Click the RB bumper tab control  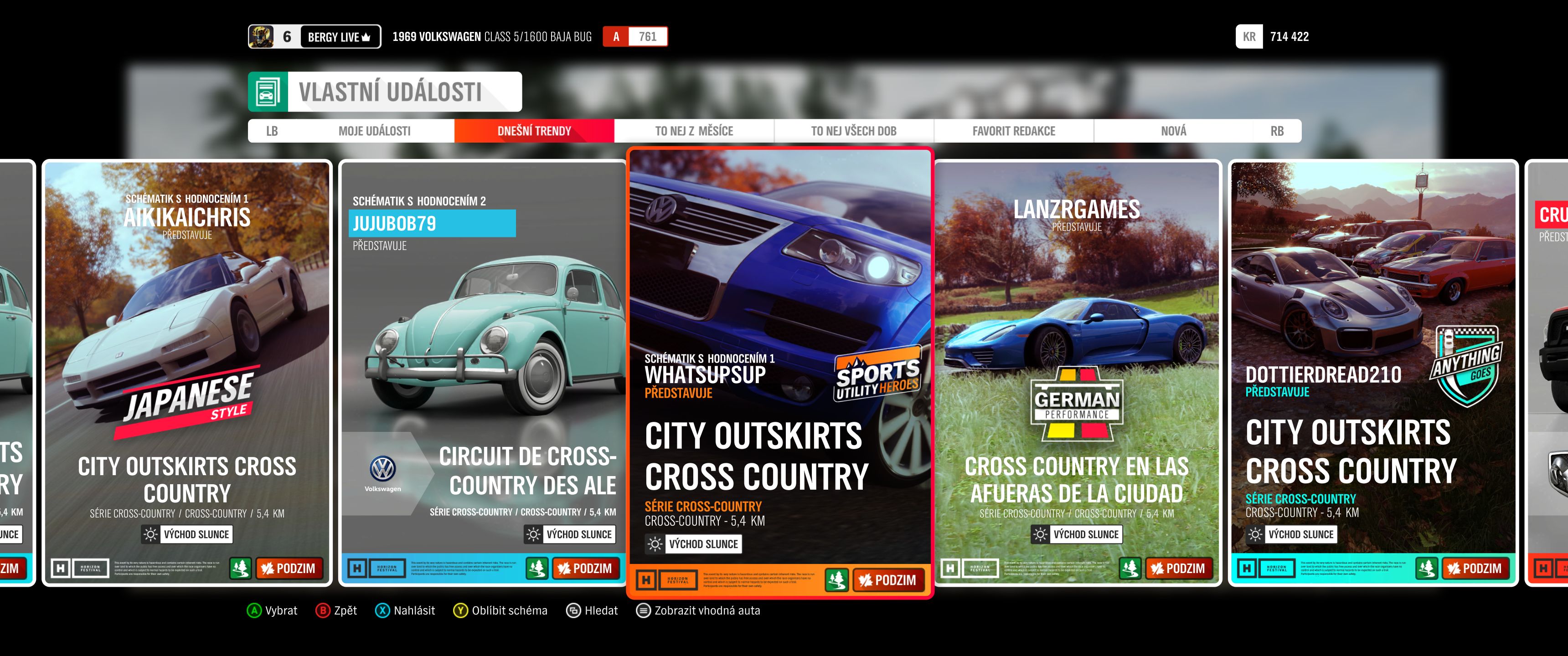click(x=1277, y=131)
